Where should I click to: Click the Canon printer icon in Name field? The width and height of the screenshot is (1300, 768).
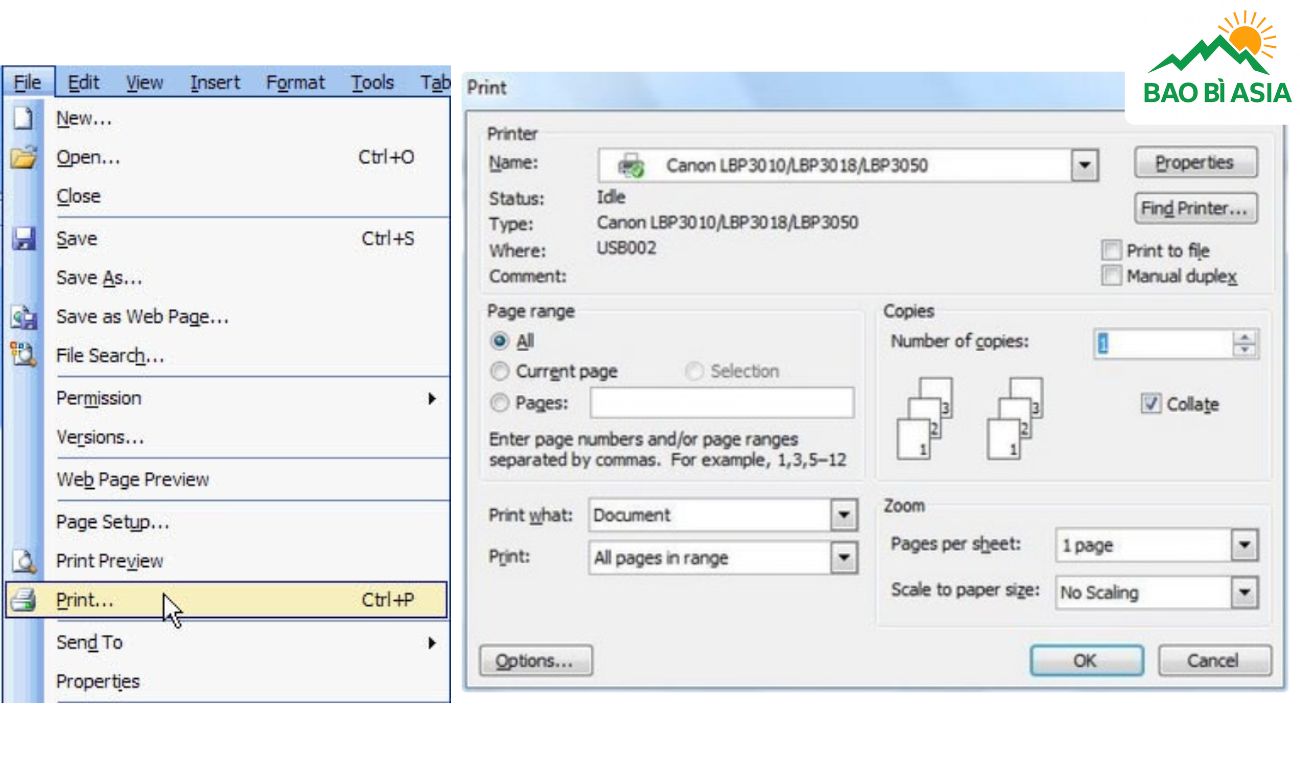tap(631, 165)
